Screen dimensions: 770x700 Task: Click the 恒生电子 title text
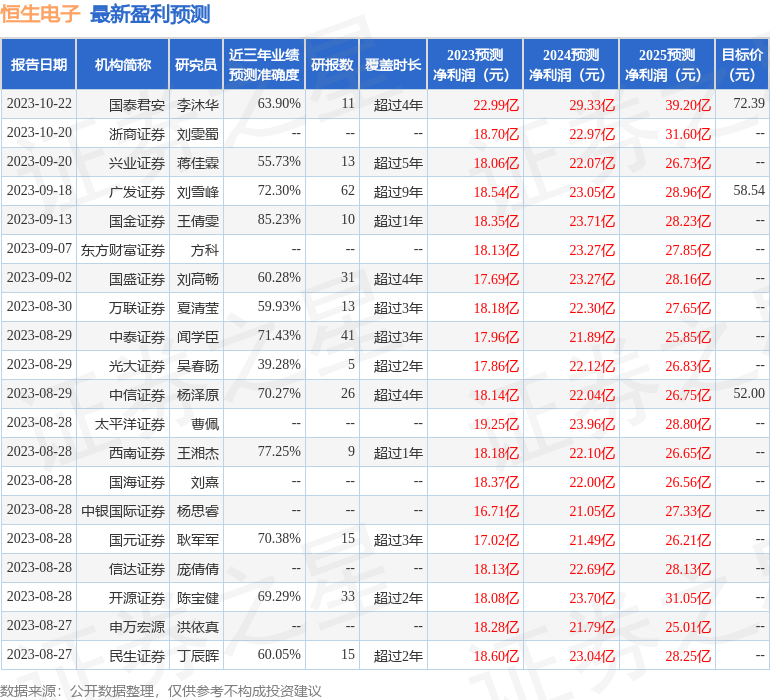coord(40,14)
